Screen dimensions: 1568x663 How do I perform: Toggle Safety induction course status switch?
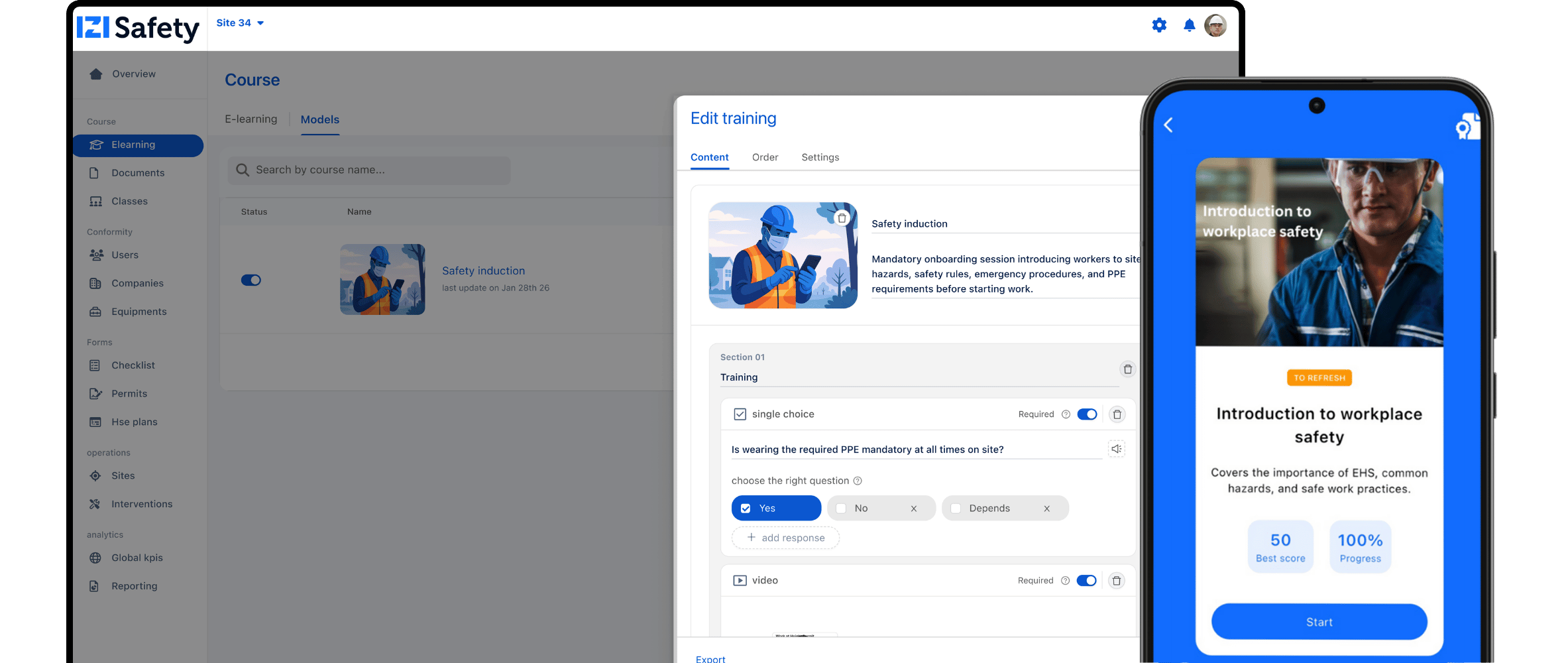tap(251, 280)
